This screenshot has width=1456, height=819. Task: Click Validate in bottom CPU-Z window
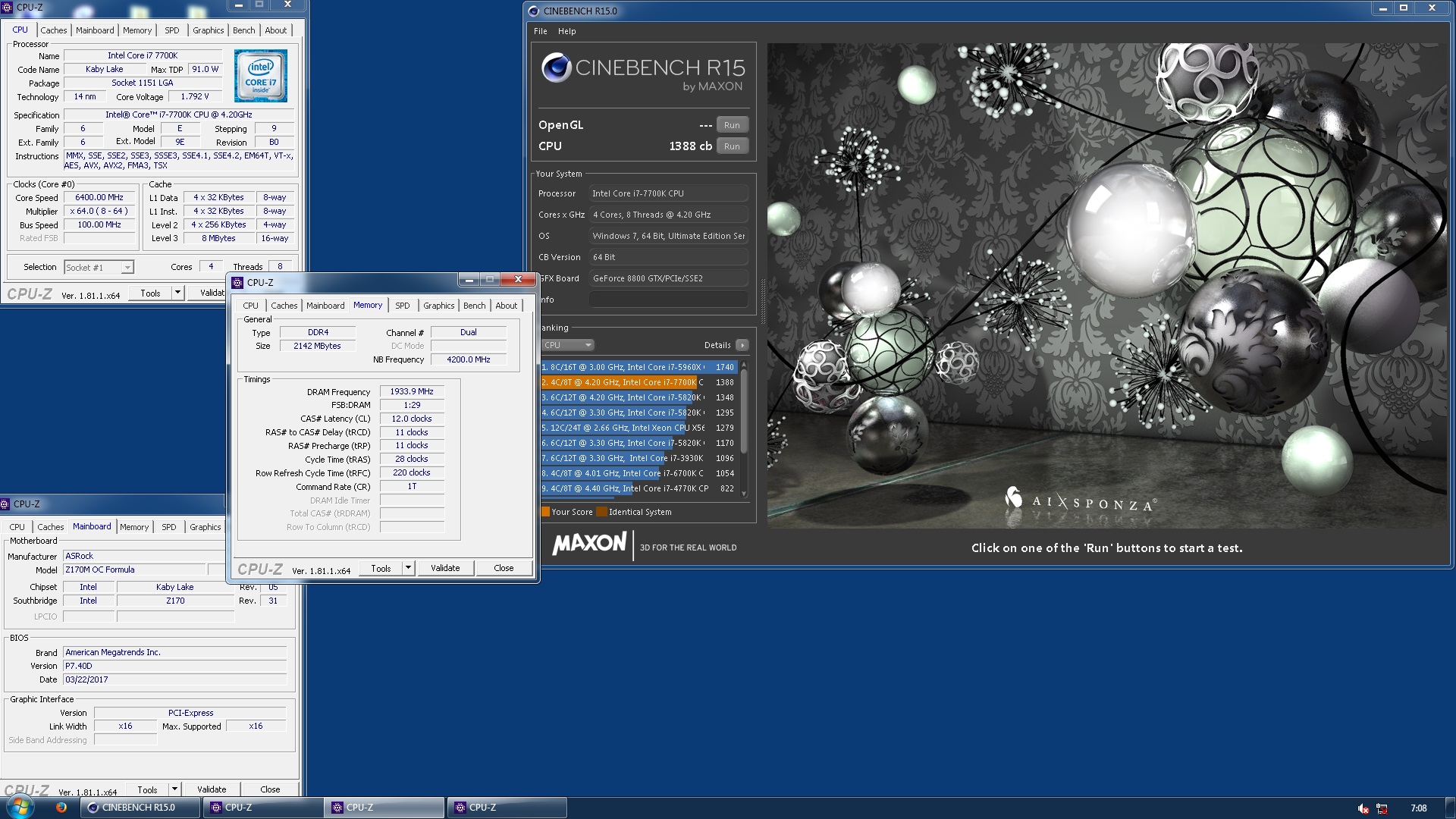(x=212, y=789)
